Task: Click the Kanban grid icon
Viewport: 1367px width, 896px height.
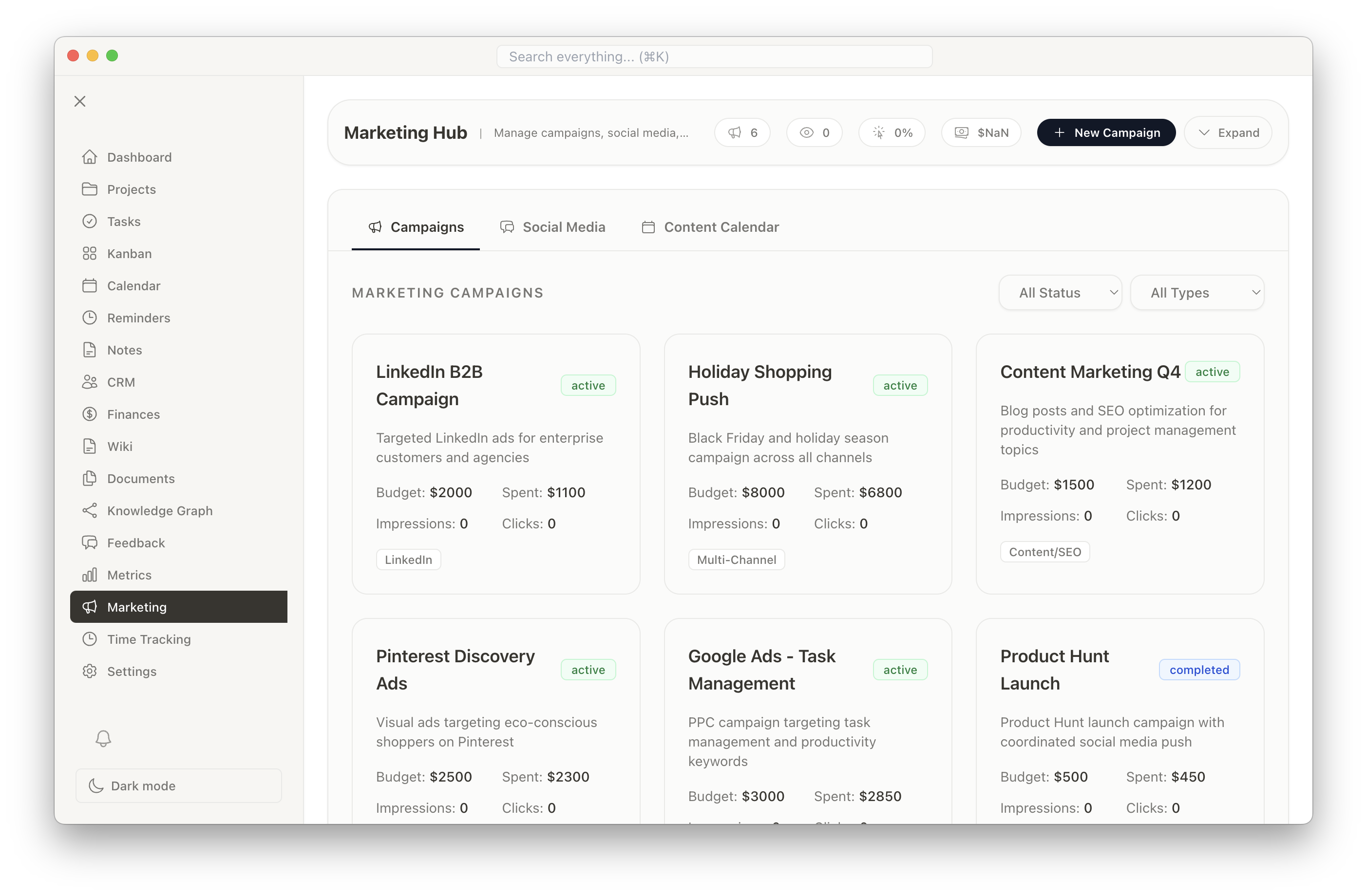Action: point(90,253)
